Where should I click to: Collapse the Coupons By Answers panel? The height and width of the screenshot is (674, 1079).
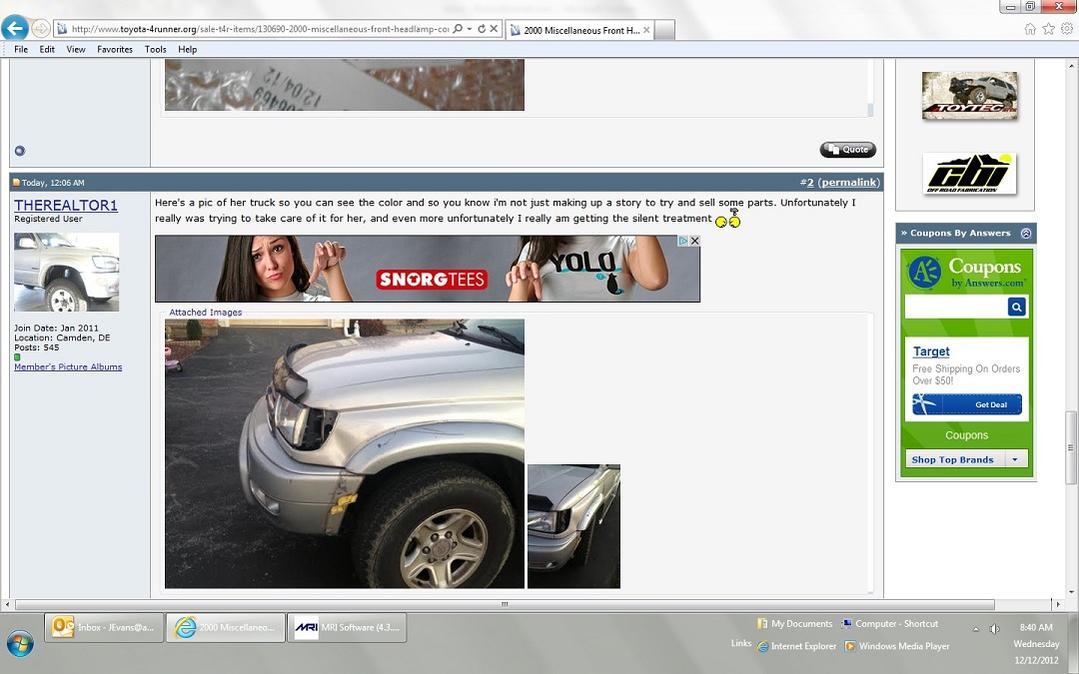click(1025, 233)
